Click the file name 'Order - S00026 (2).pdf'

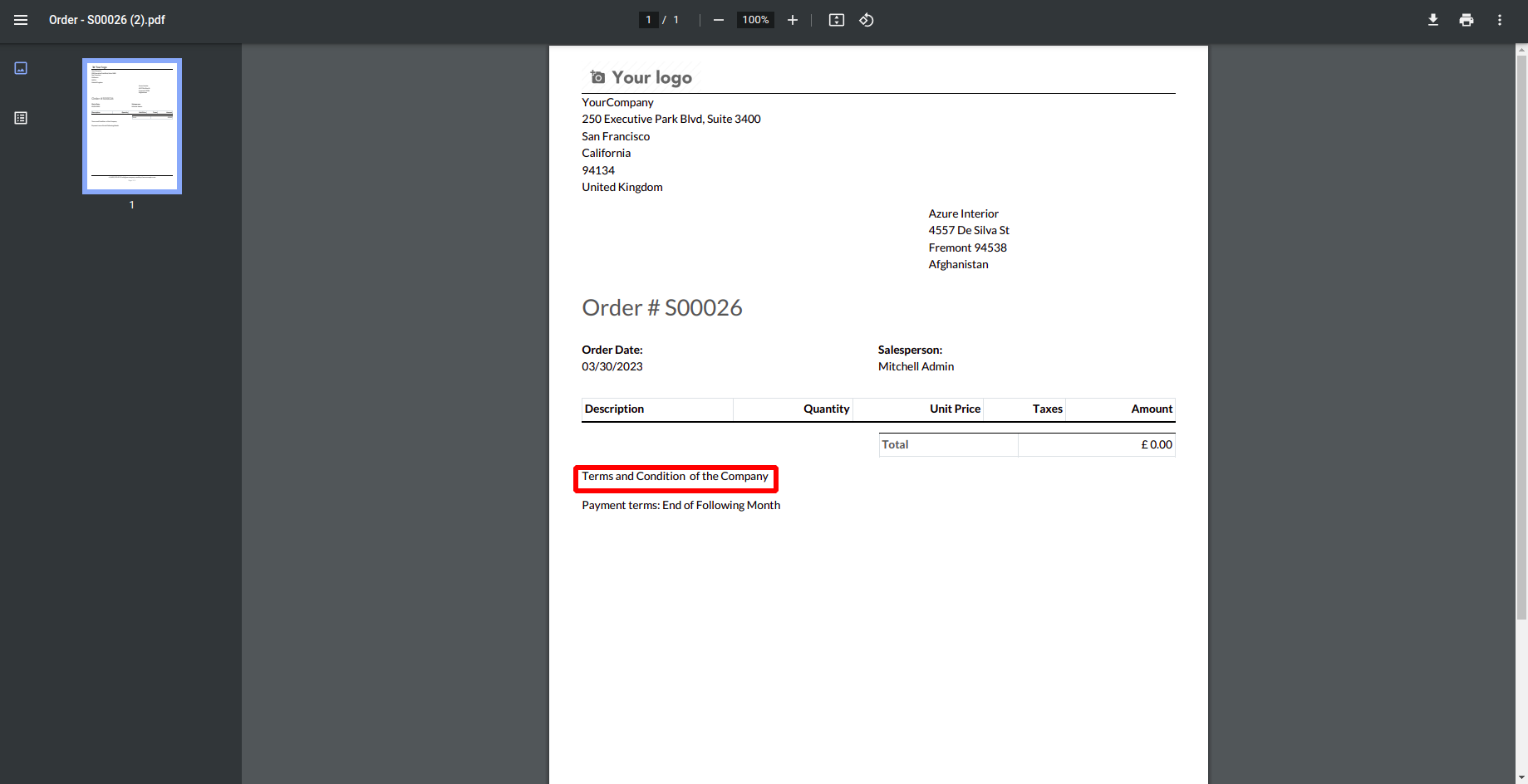click(107, 20)
